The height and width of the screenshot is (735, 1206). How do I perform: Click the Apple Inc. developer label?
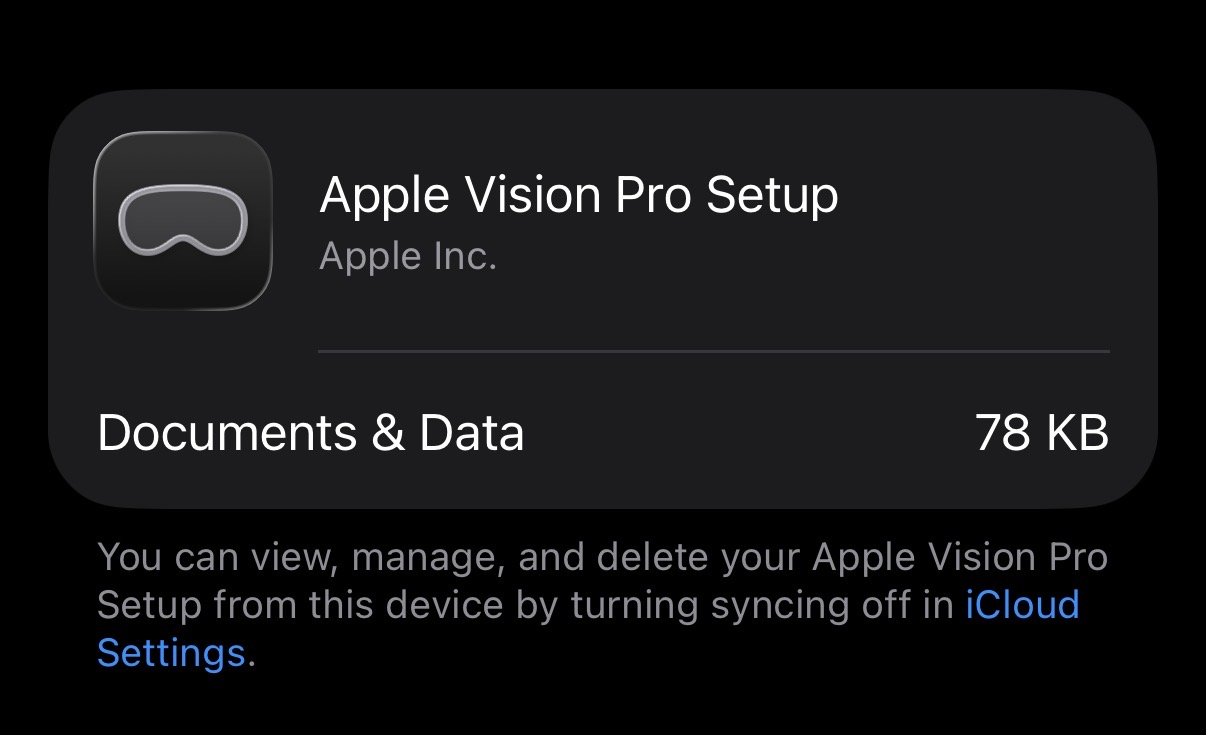coord(408,257)
